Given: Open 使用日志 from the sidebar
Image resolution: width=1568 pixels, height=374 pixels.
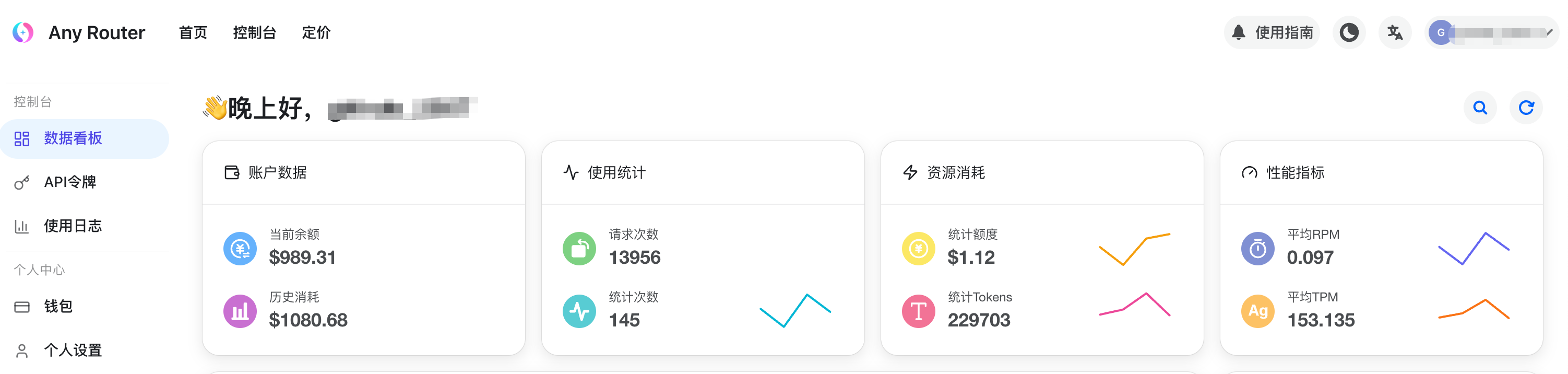Looking at the screenshot, I should pos(73,226).
